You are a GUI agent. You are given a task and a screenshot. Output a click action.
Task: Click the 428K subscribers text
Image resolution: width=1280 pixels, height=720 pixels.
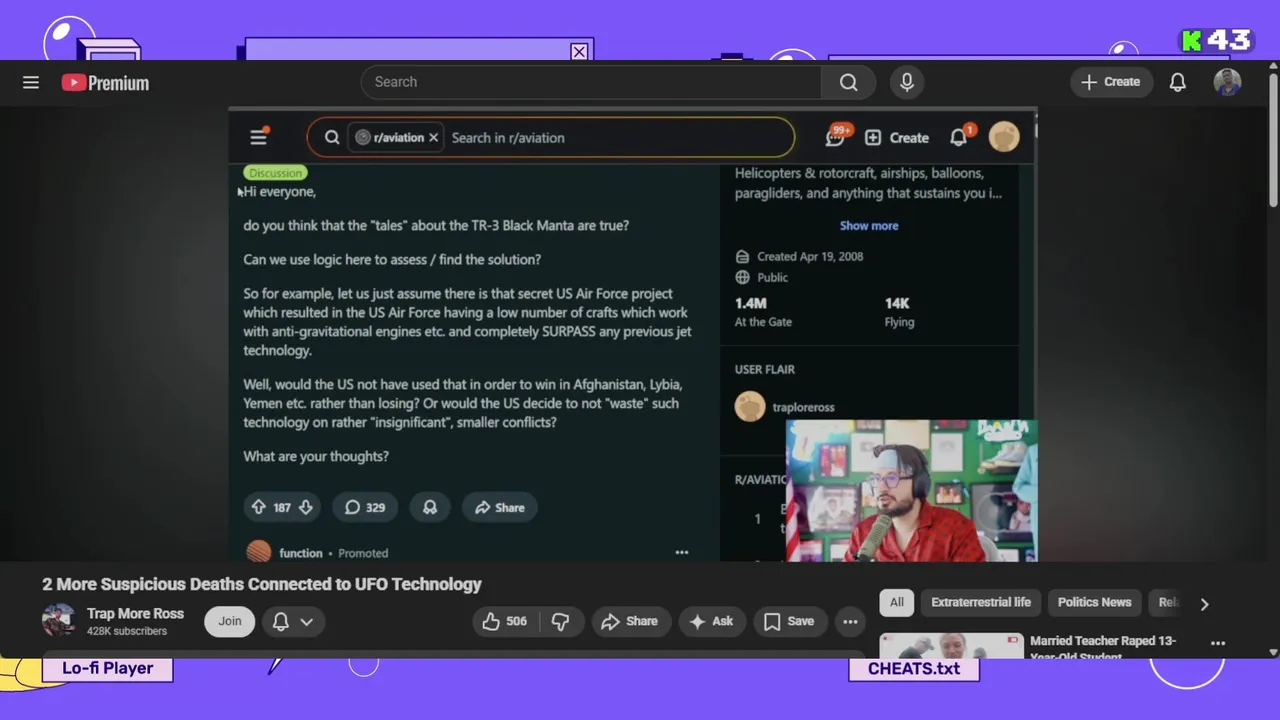(127, 631)
